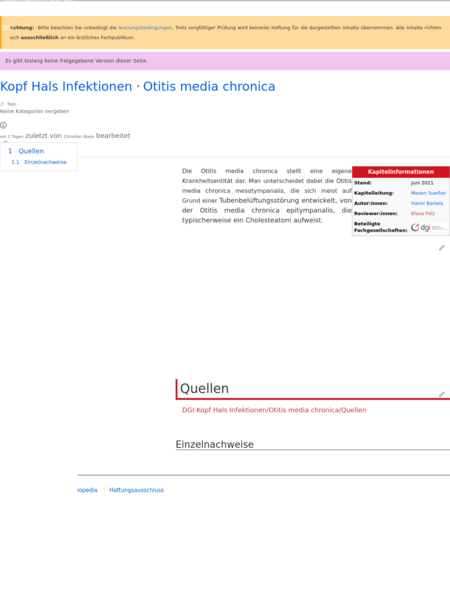This screenshot has width=450, height=600.
Task: Open Hanni Bartels author link
Action: click(x=427, y=203)
